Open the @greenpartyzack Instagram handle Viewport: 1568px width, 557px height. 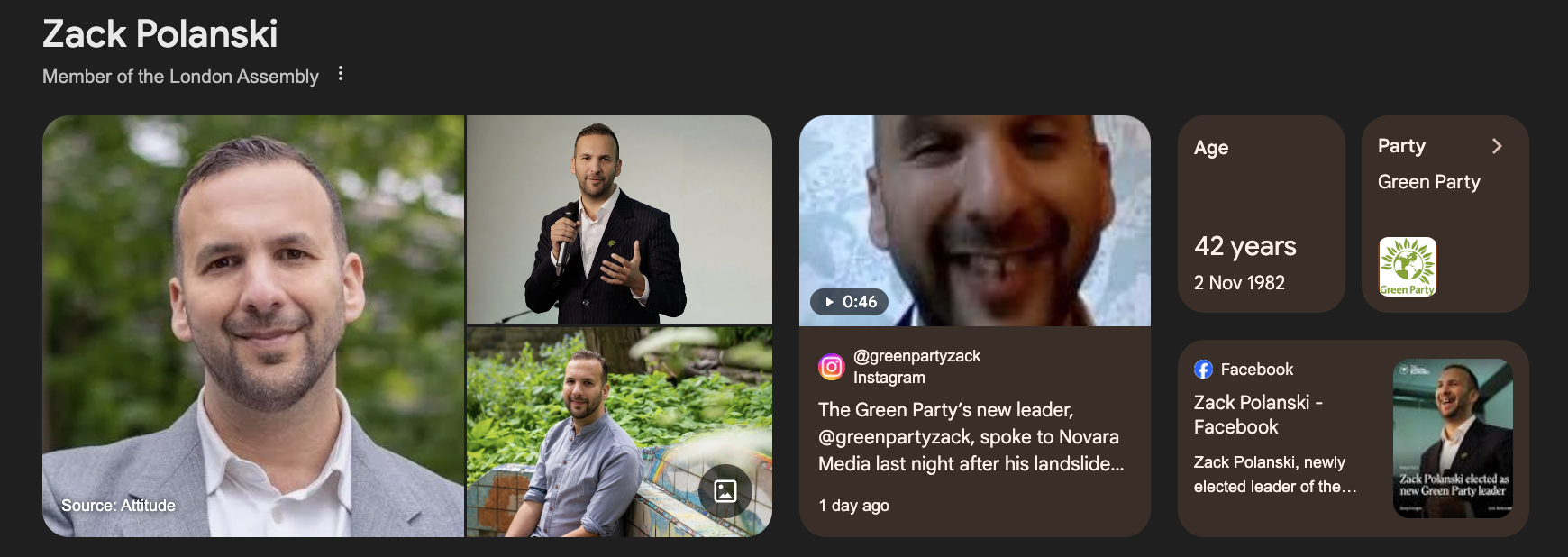916,356
